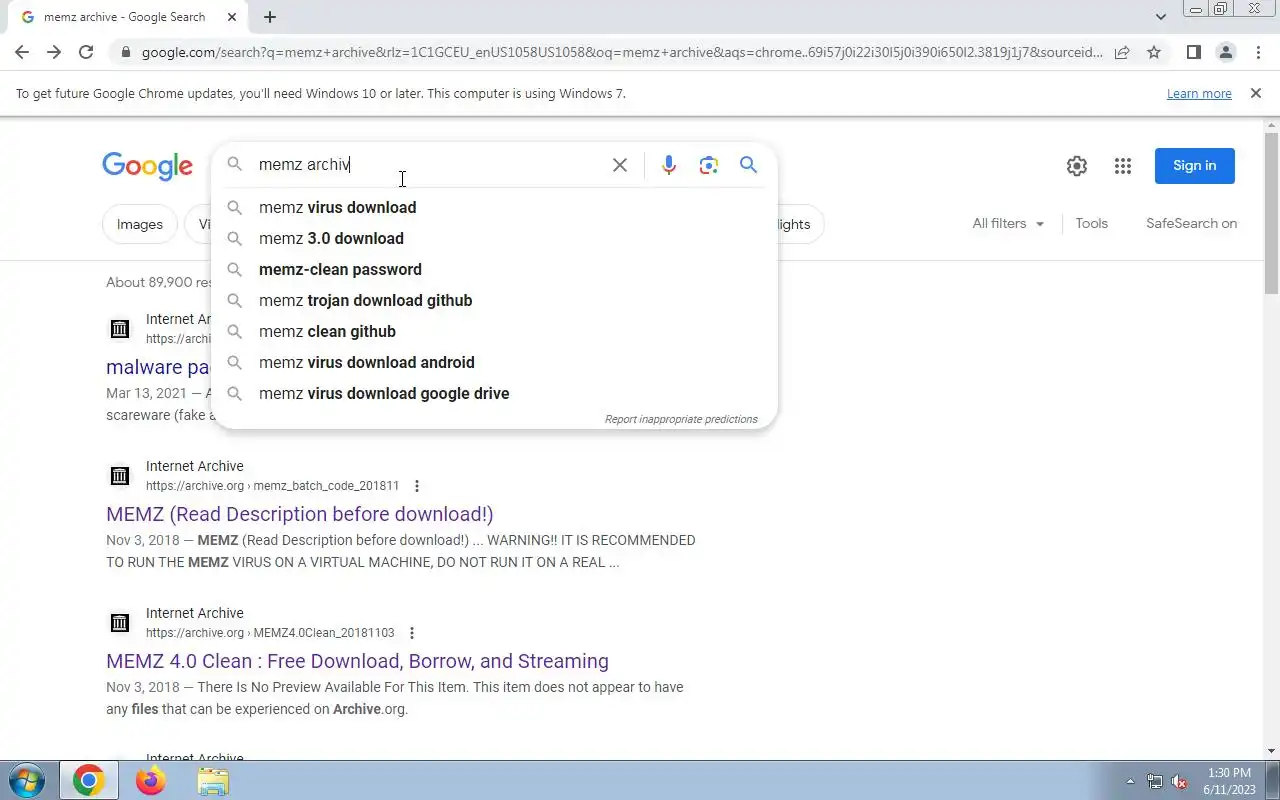Open more options for memz_batch_code result

click(417, 486)
